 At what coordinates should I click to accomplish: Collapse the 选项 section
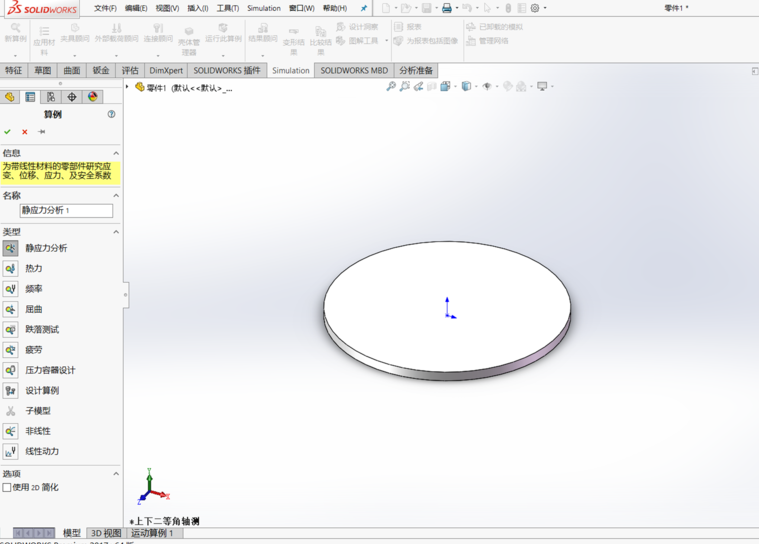116,473
